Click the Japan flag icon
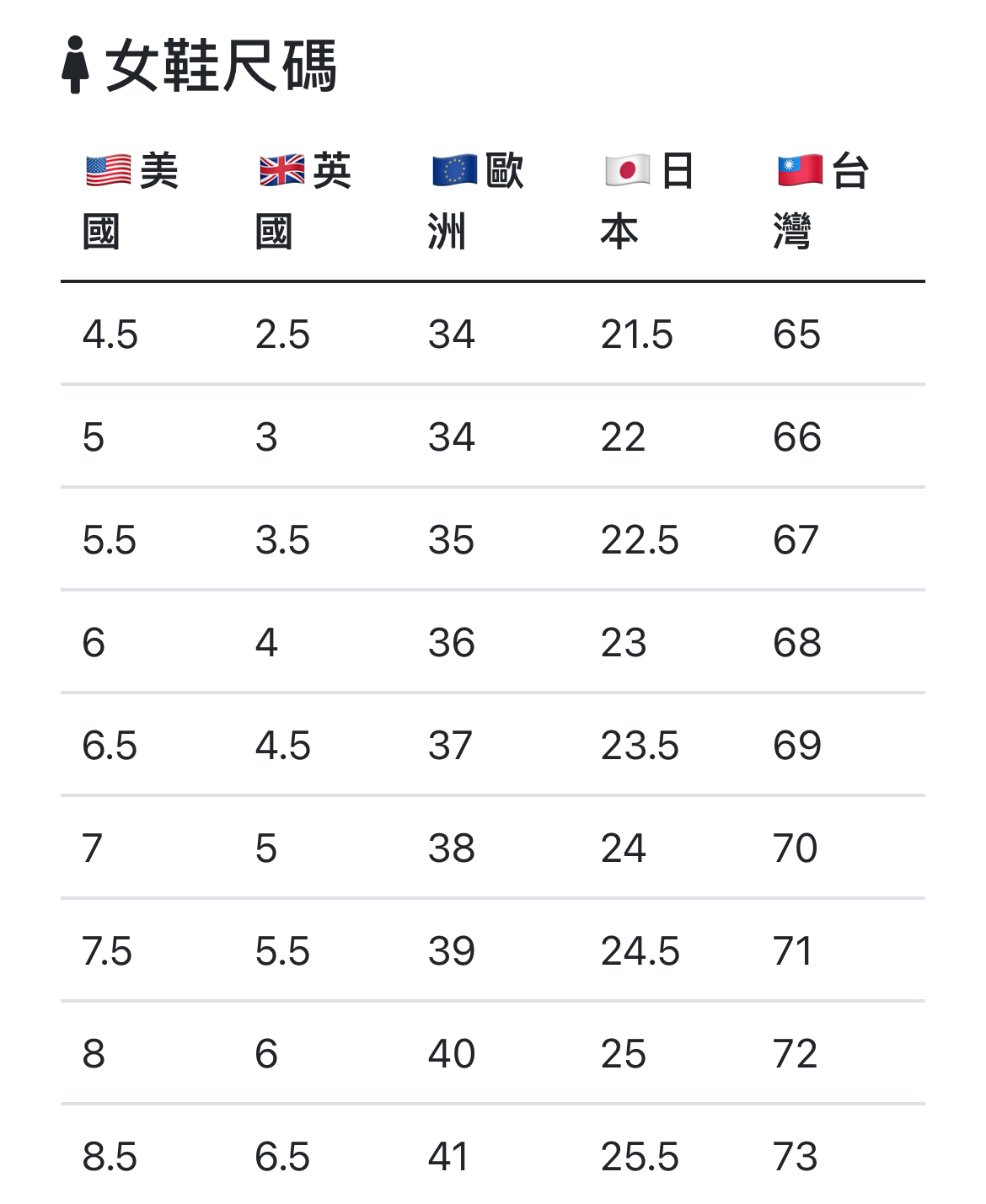The width and height of the screenshot is (986, 1204). 627,171
